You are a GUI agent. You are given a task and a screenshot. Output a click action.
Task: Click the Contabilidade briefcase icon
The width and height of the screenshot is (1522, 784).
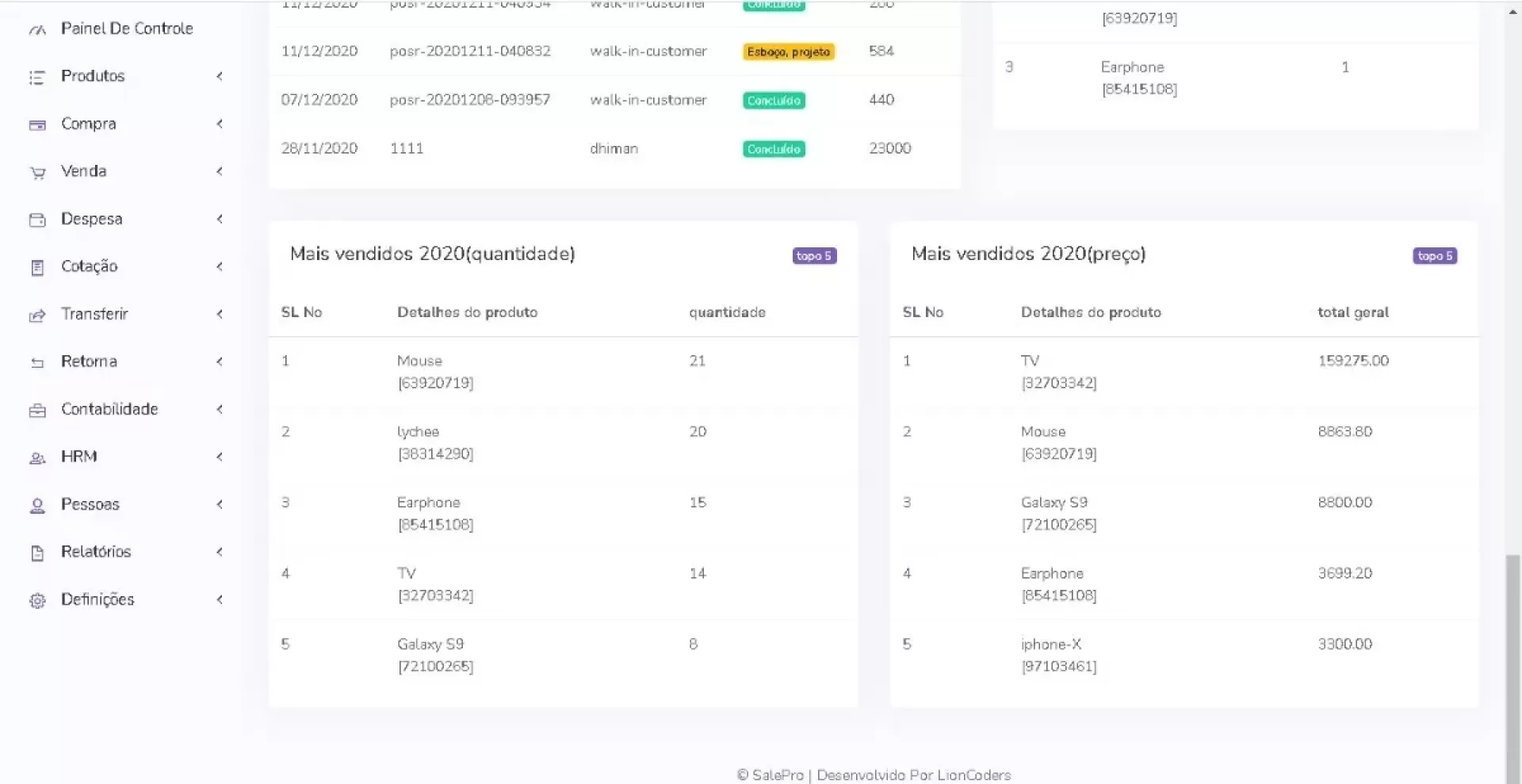(37, 410)
